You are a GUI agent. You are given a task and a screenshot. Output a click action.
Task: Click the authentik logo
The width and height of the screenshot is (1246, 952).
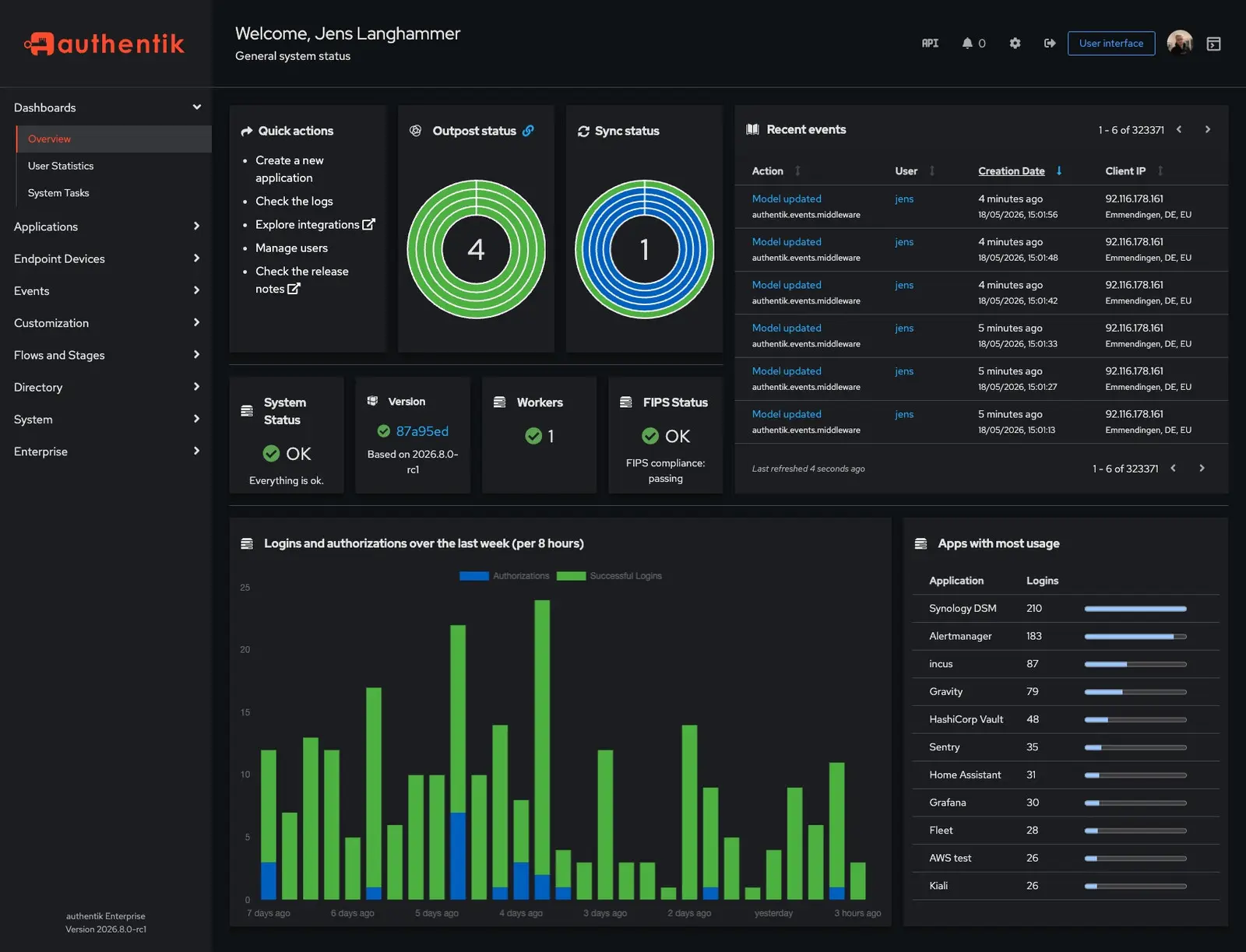tap(104, 44)
